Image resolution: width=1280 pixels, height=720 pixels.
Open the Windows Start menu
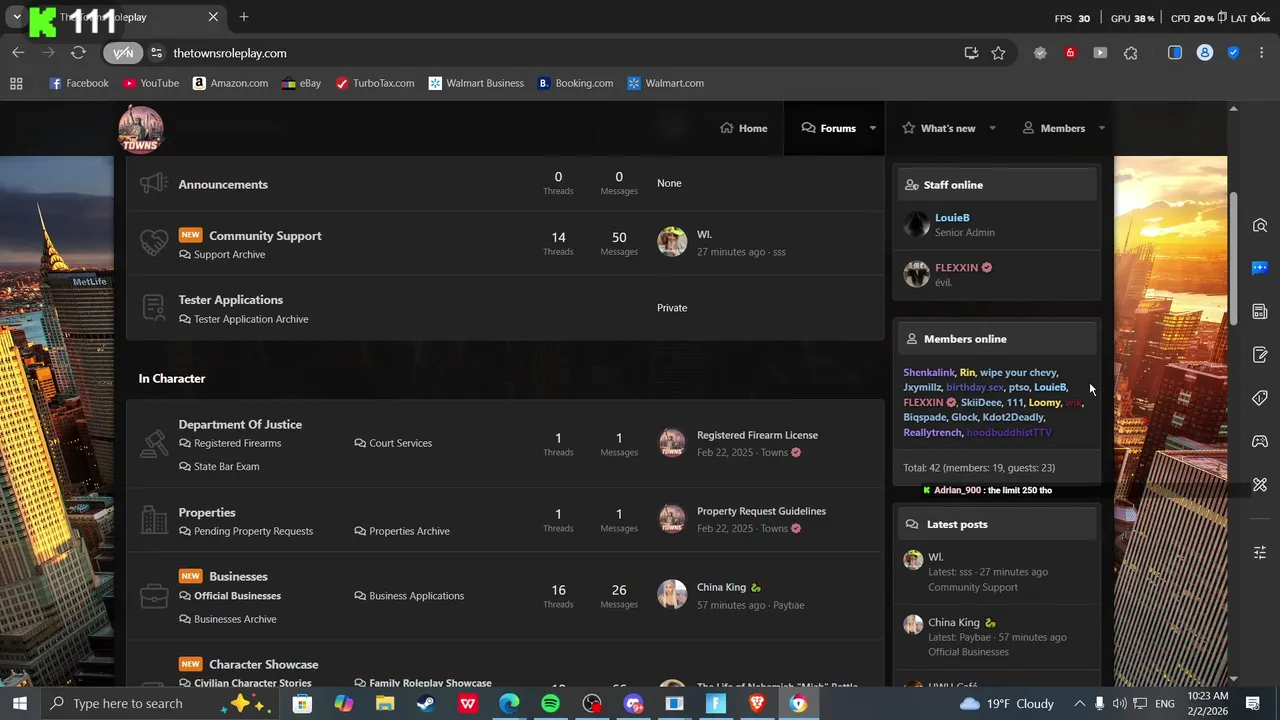(x=19, y=704)
